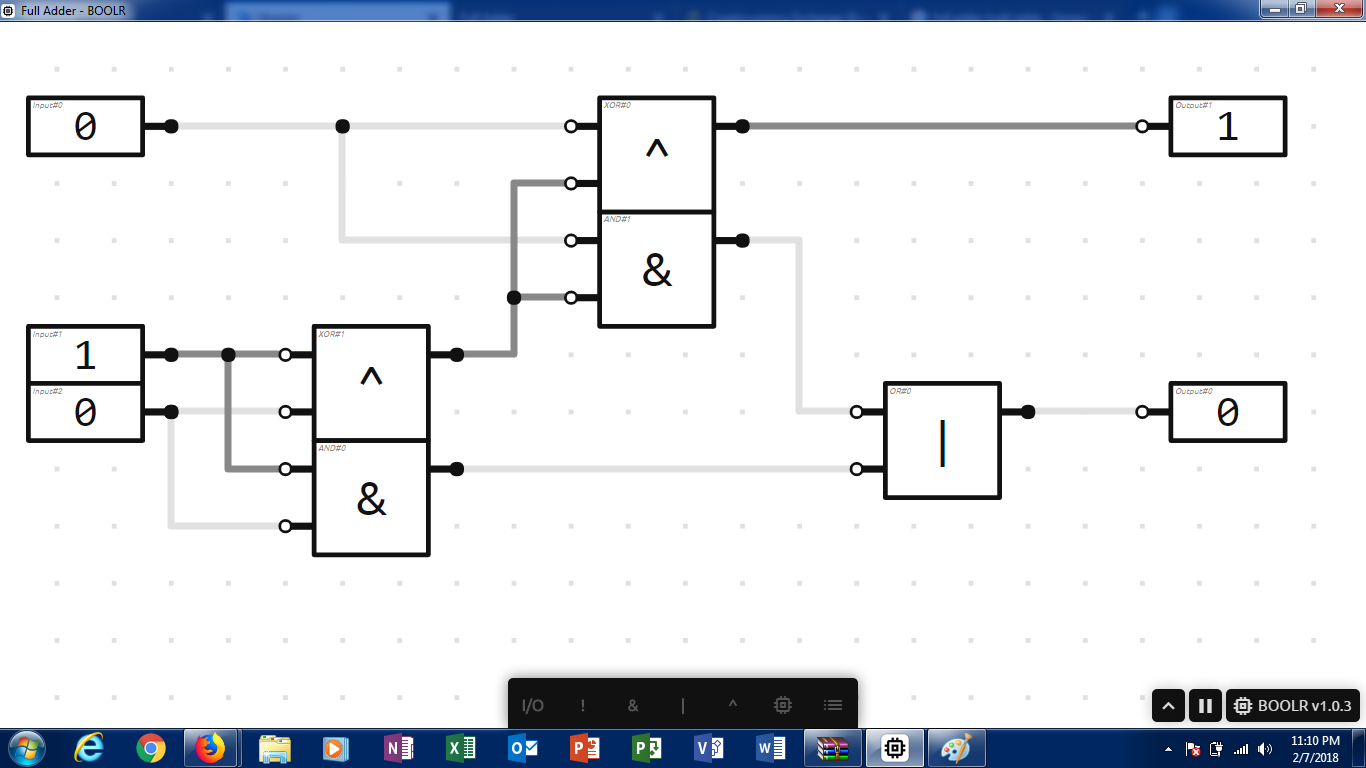Open network signal tray icon
Image resolution: width=1366 pixels, height=768 pixels.
pos(1241,749)
